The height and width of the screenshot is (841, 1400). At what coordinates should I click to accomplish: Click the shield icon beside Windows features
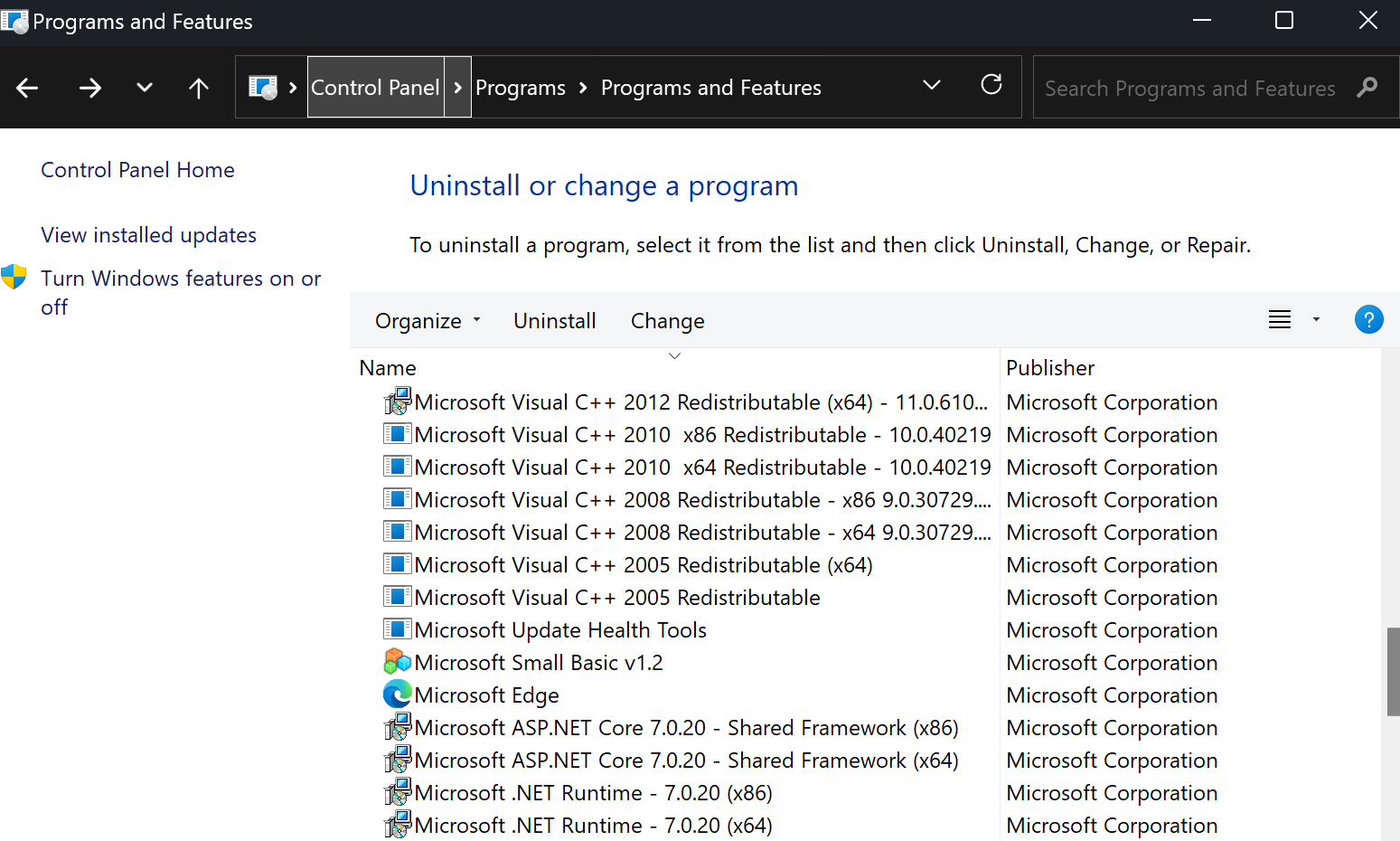14,277
